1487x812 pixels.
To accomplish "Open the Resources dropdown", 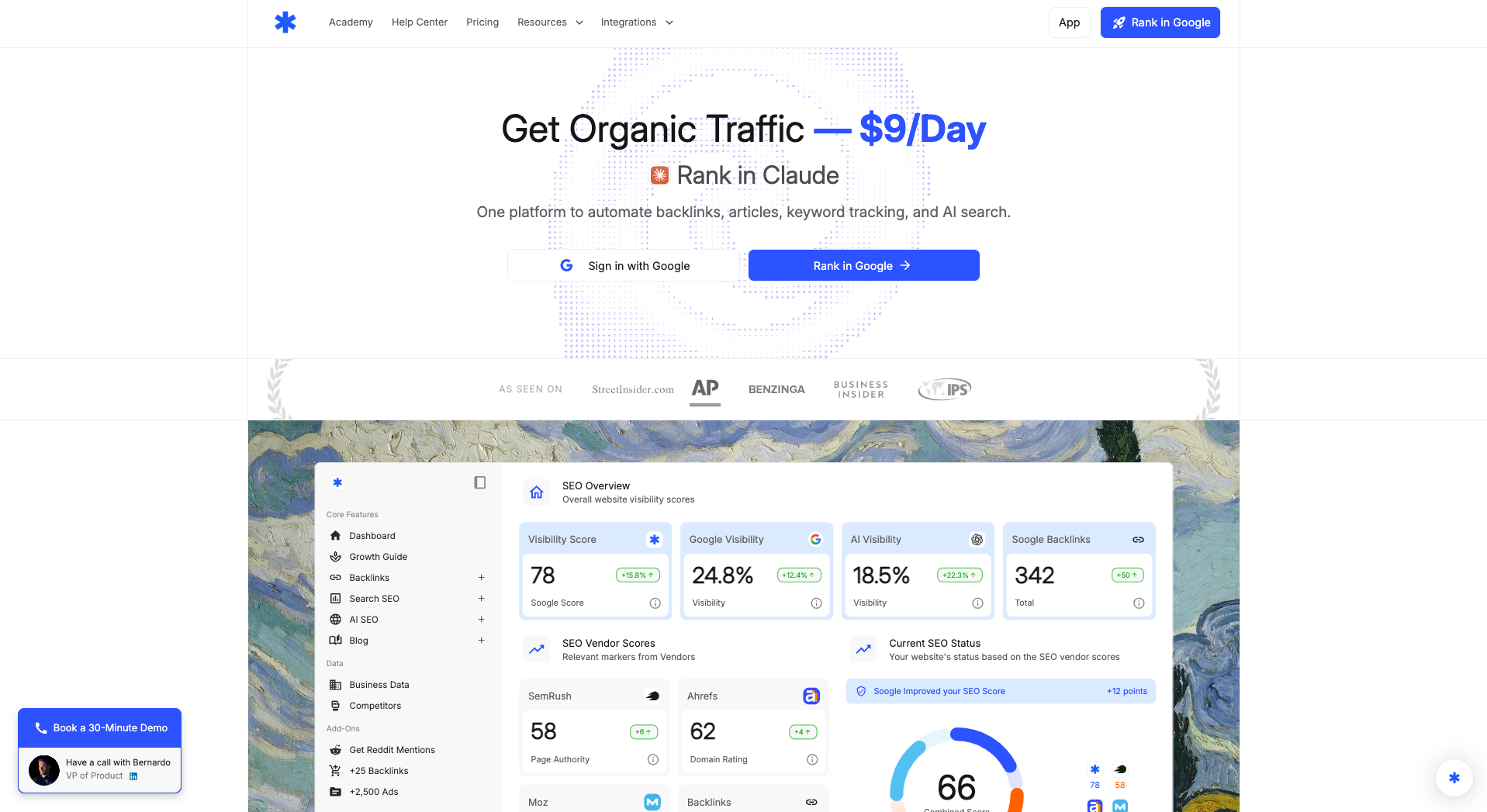I will click(x=550, y=22).
